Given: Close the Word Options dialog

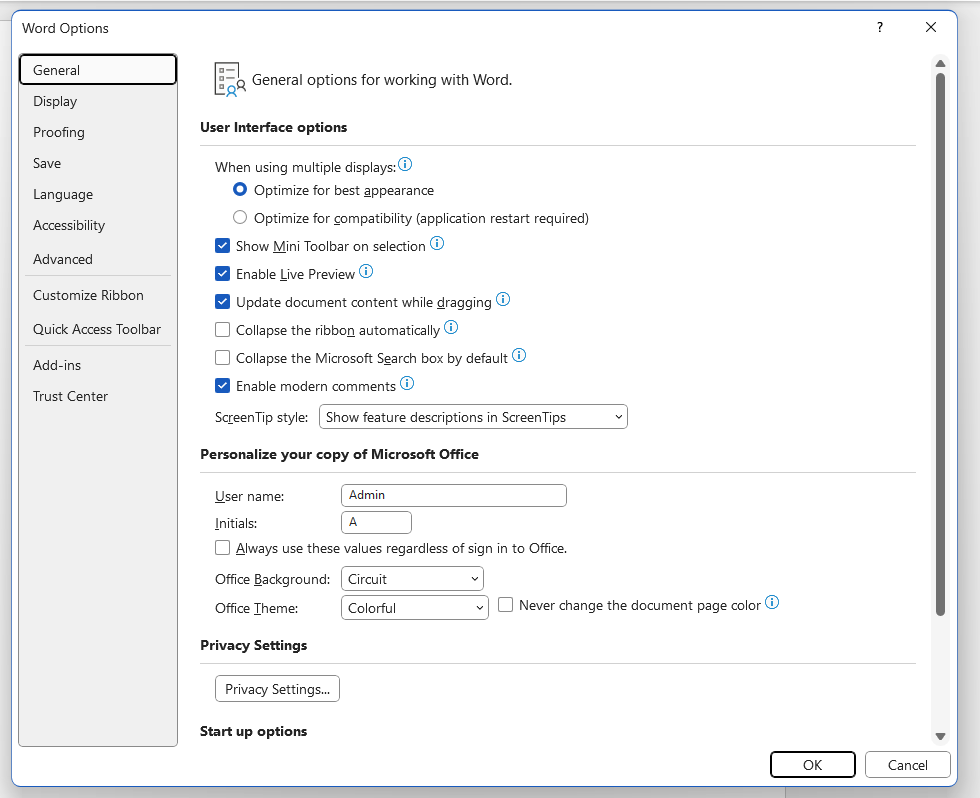Looking at the screenshot, I should coord(931,27).
